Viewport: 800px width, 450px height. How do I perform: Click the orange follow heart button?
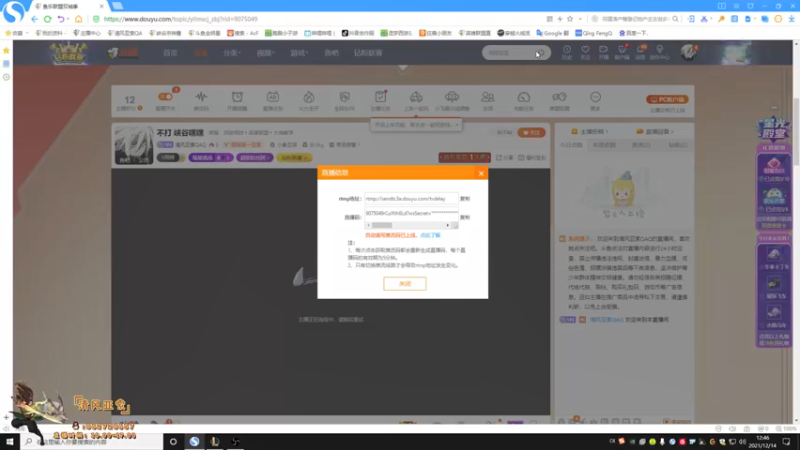(531, 133)
